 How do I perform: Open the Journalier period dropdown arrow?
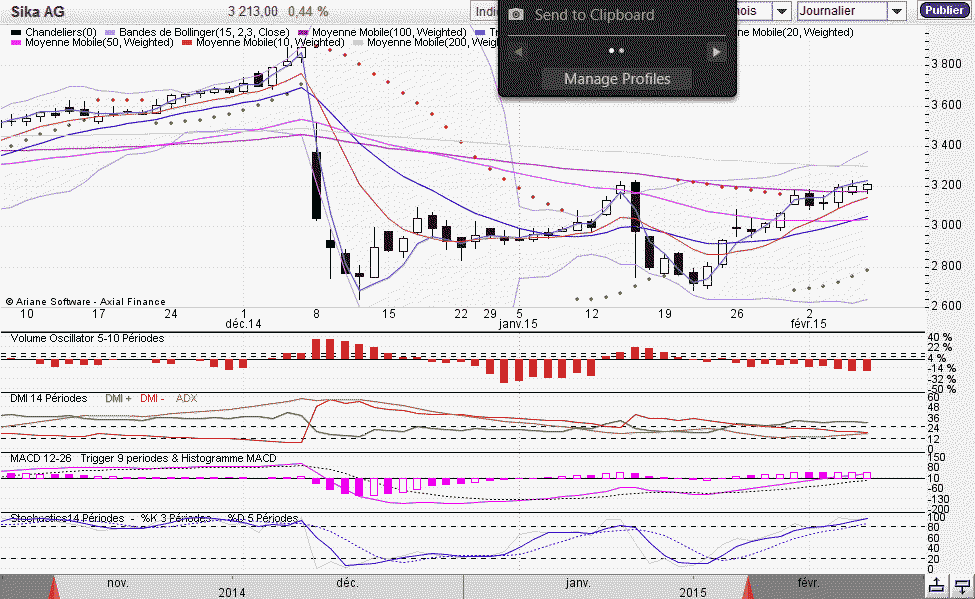(897, 11)
